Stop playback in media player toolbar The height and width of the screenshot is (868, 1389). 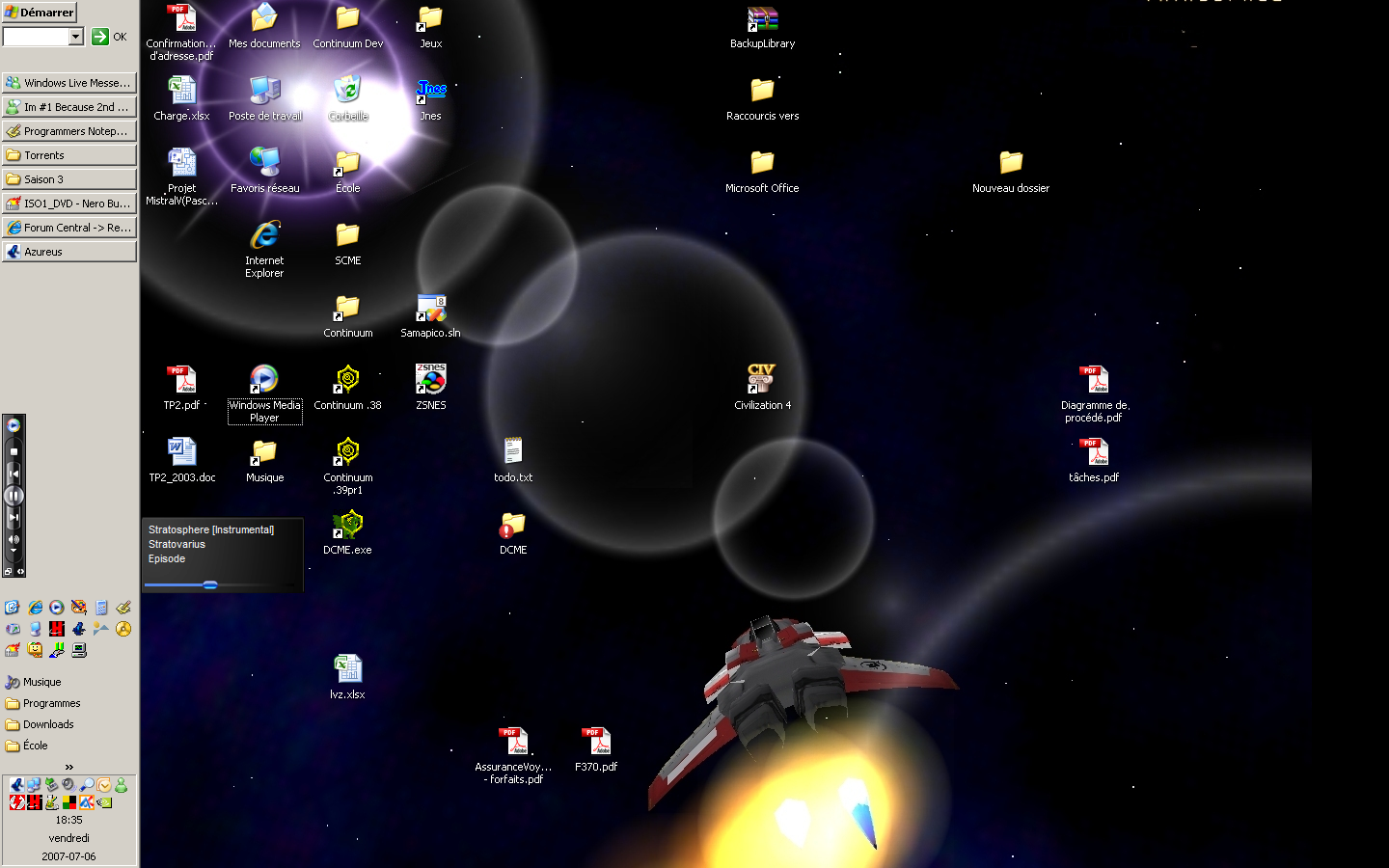click(14, 450)
